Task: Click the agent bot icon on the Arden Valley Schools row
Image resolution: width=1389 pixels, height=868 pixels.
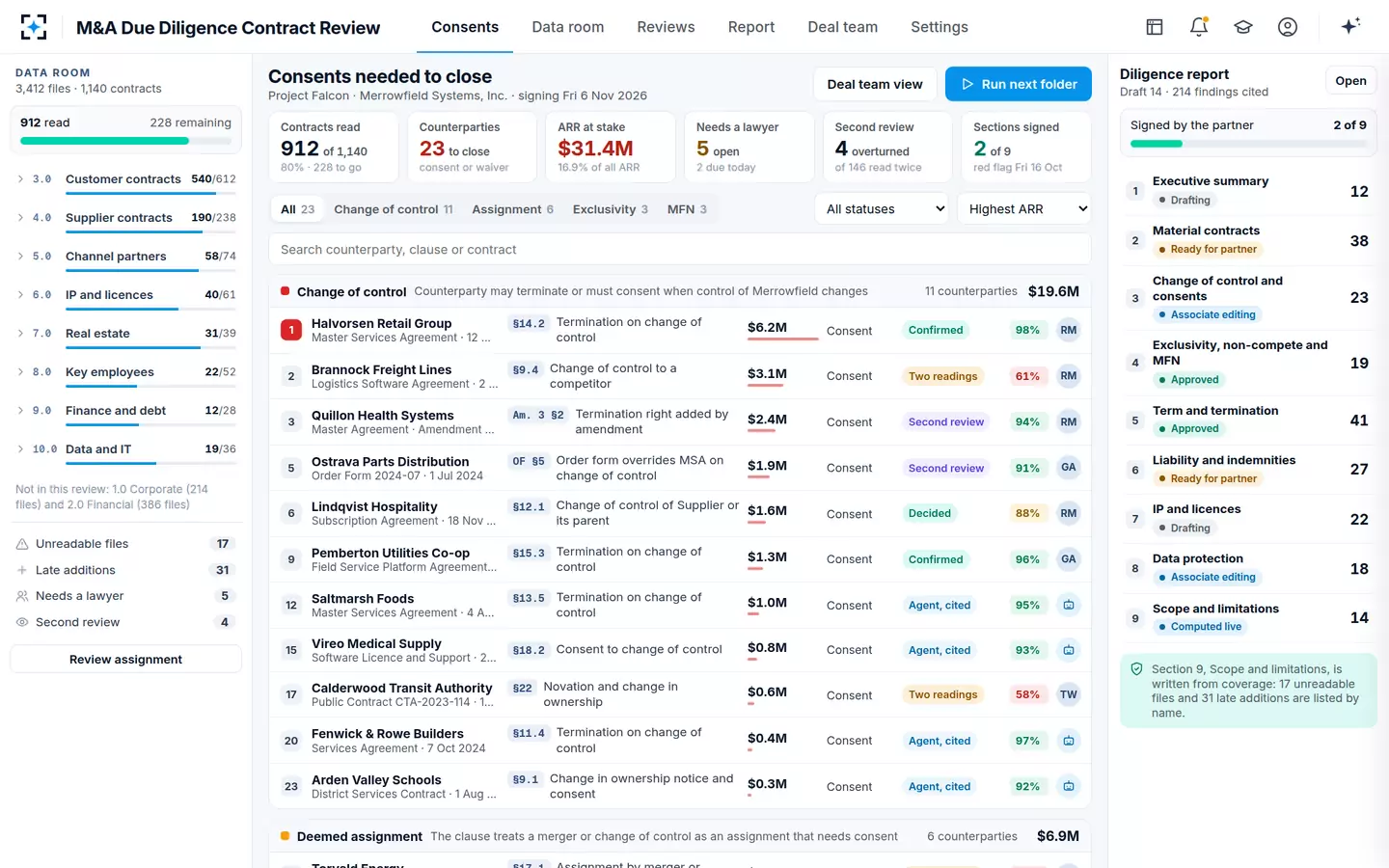Action: tap(1069, 786)
